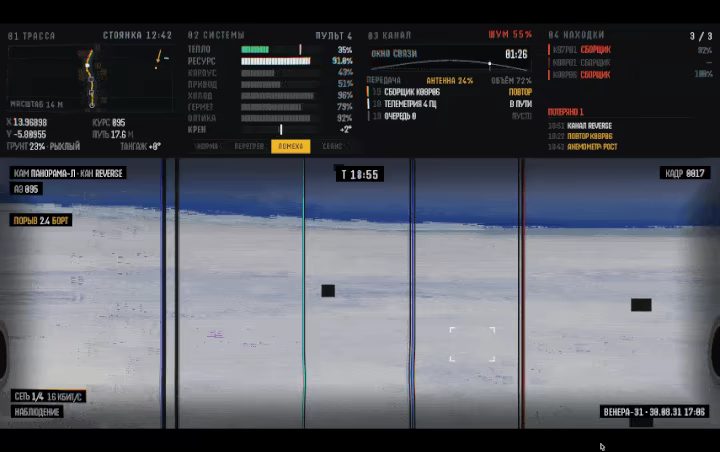Switch to the НОРМА status tab
Viewport: 720px width, 452px height.
[207, 146]
